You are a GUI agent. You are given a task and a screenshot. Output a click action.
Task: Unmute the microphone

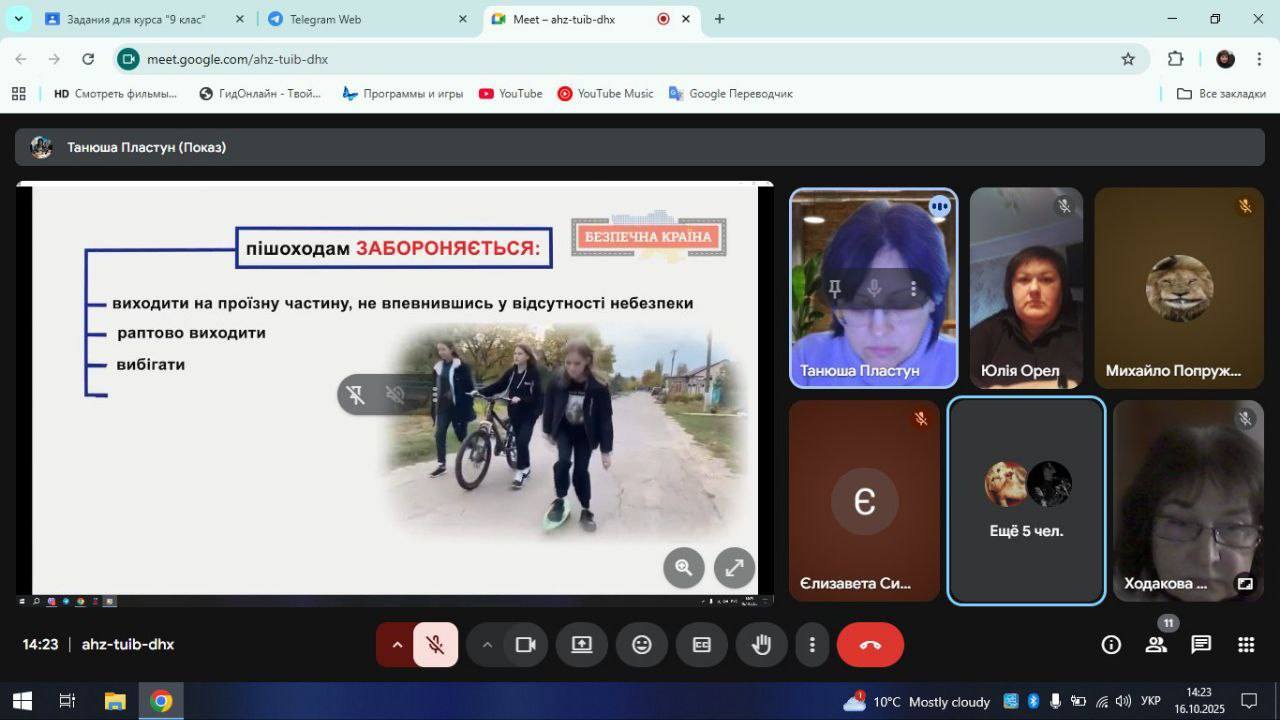[x=435, y=645]
